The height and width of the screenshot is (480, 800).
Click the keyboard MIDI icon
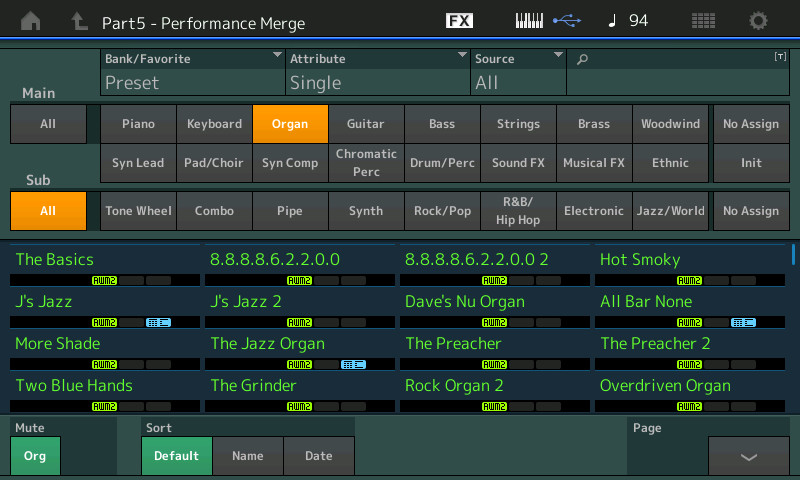pyautogui.click(x=531, y=21)
